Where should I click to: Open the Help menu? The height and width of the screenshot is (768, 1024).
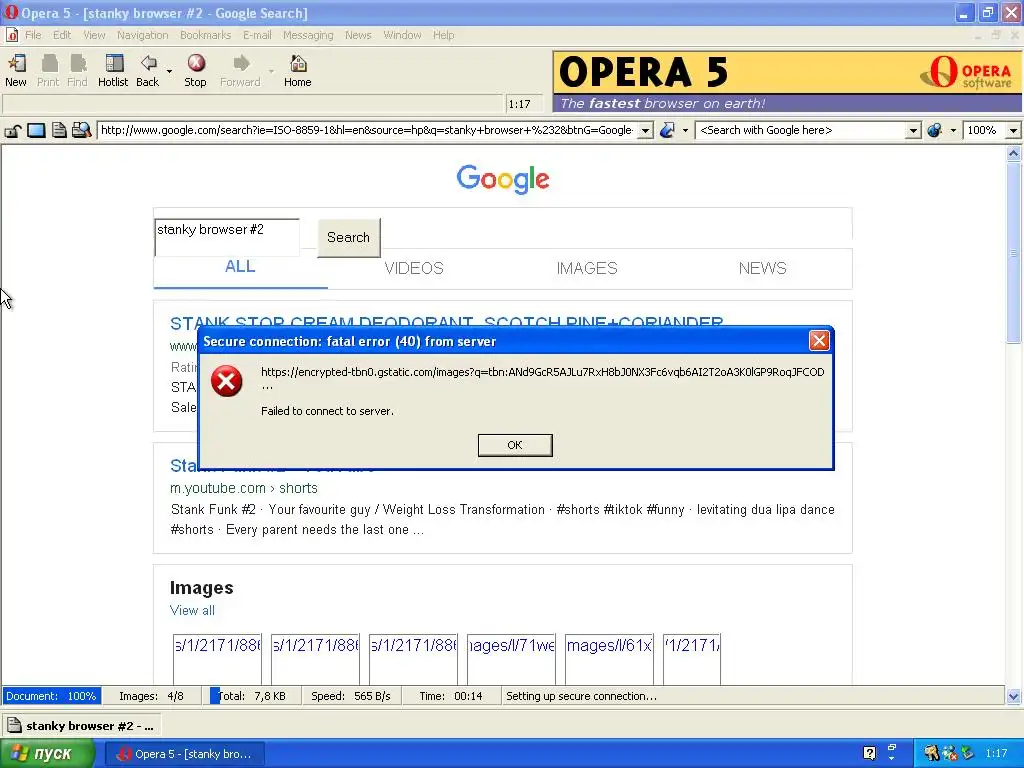coord(443,35)
